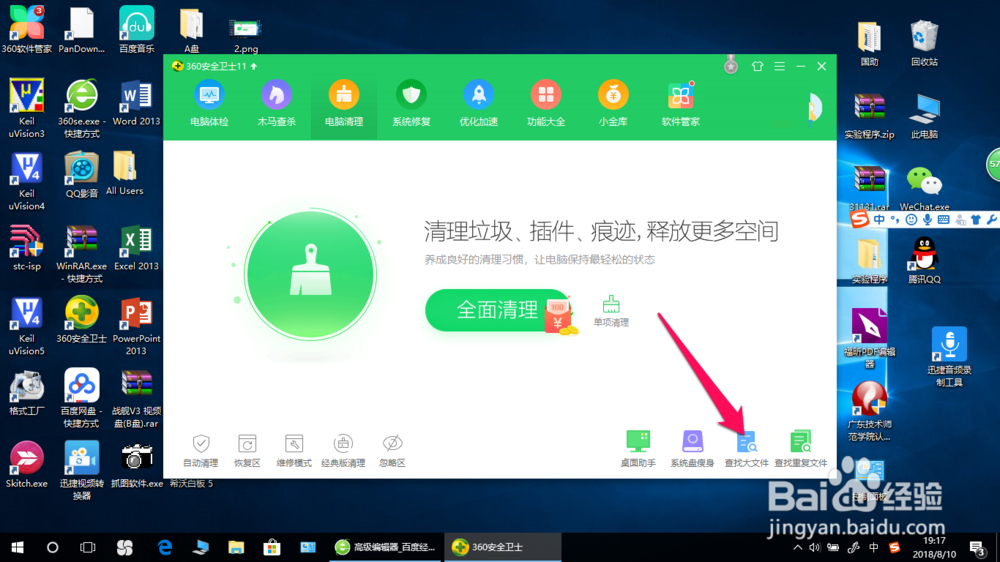Viewport: 1000px width, 562px height.
Task: Select the Skitch.exe desktop icon
Action: (26, 465)
